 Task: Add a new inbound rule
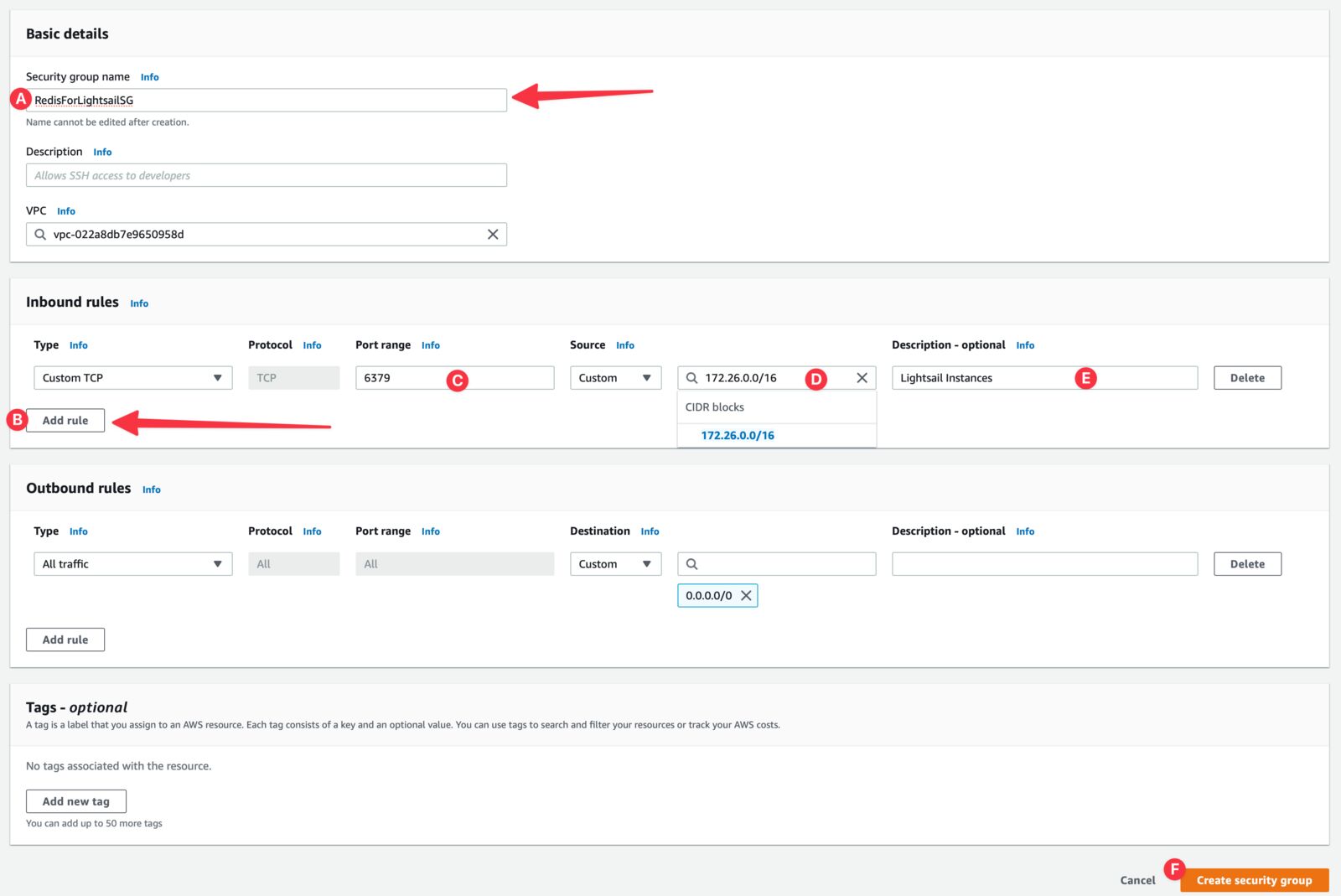[65, 421]
